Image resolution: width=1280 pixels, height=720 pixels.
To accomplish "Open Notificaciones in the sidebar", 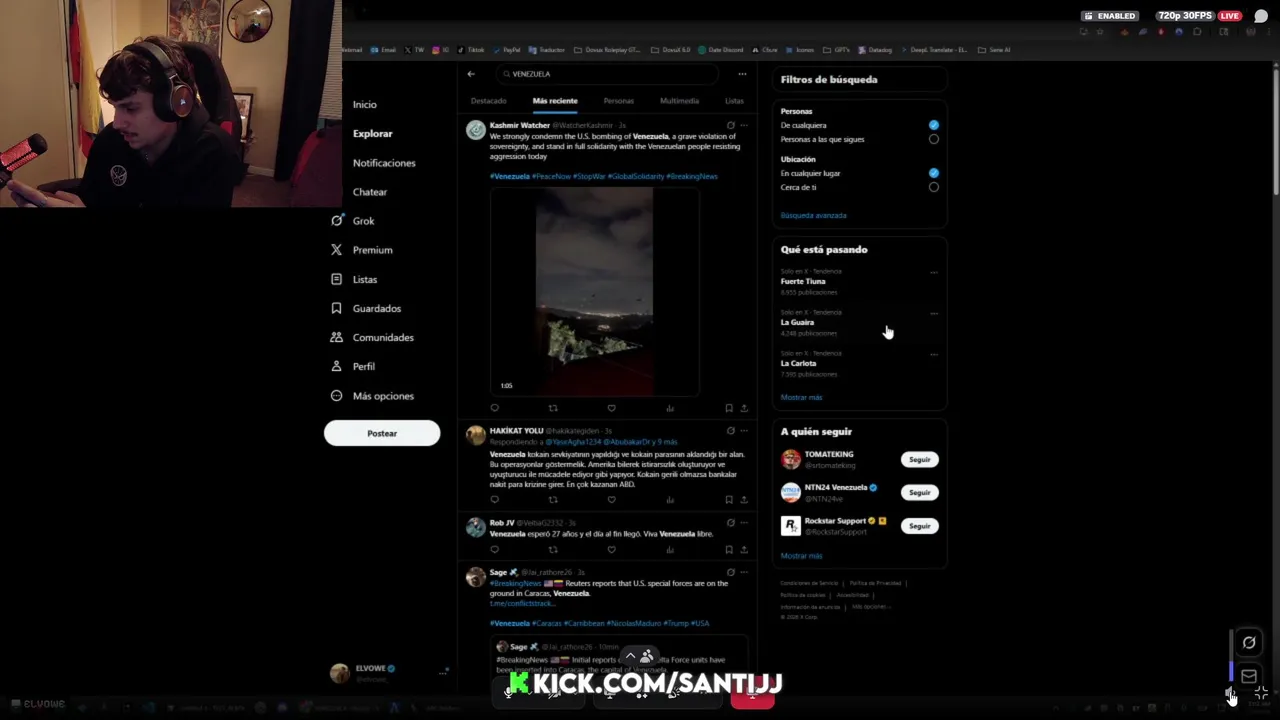I will [x=383, y=163].
